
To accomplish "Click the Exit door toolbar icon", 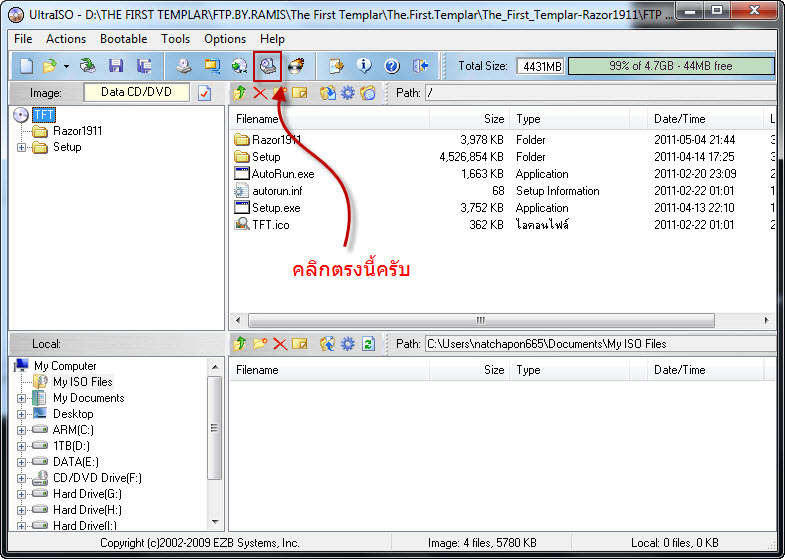I will pos(420,66).
